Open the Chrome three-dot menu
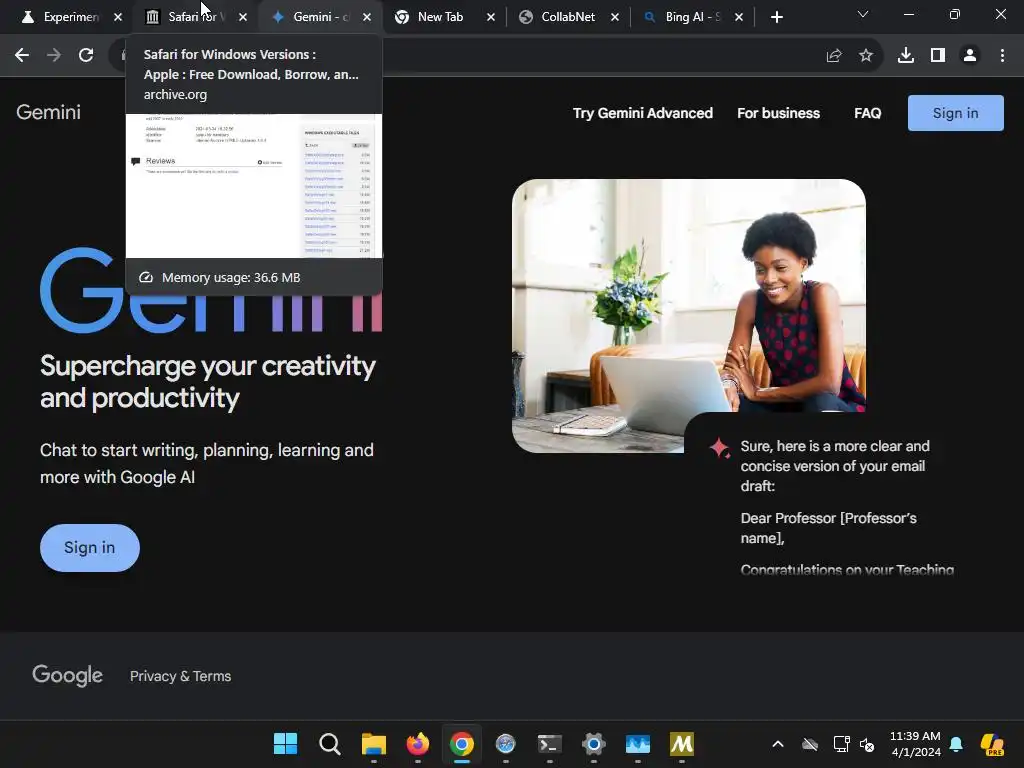Image resolution: width=1024 pixels, height=768 pixels. (1002, 56)
